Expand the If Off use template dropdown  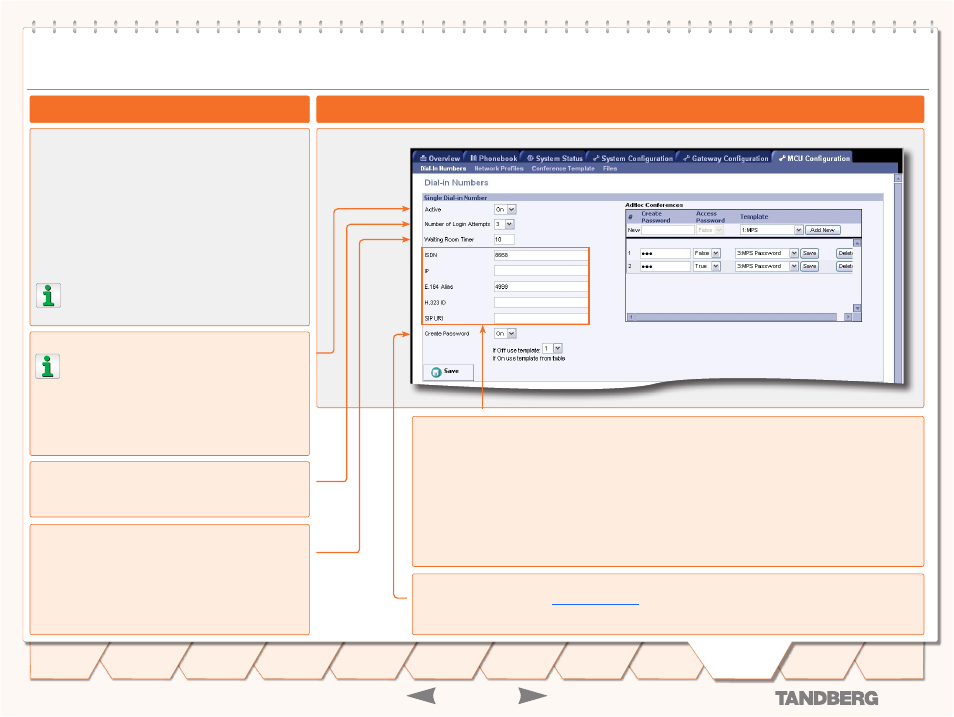[x=552, y=348]
